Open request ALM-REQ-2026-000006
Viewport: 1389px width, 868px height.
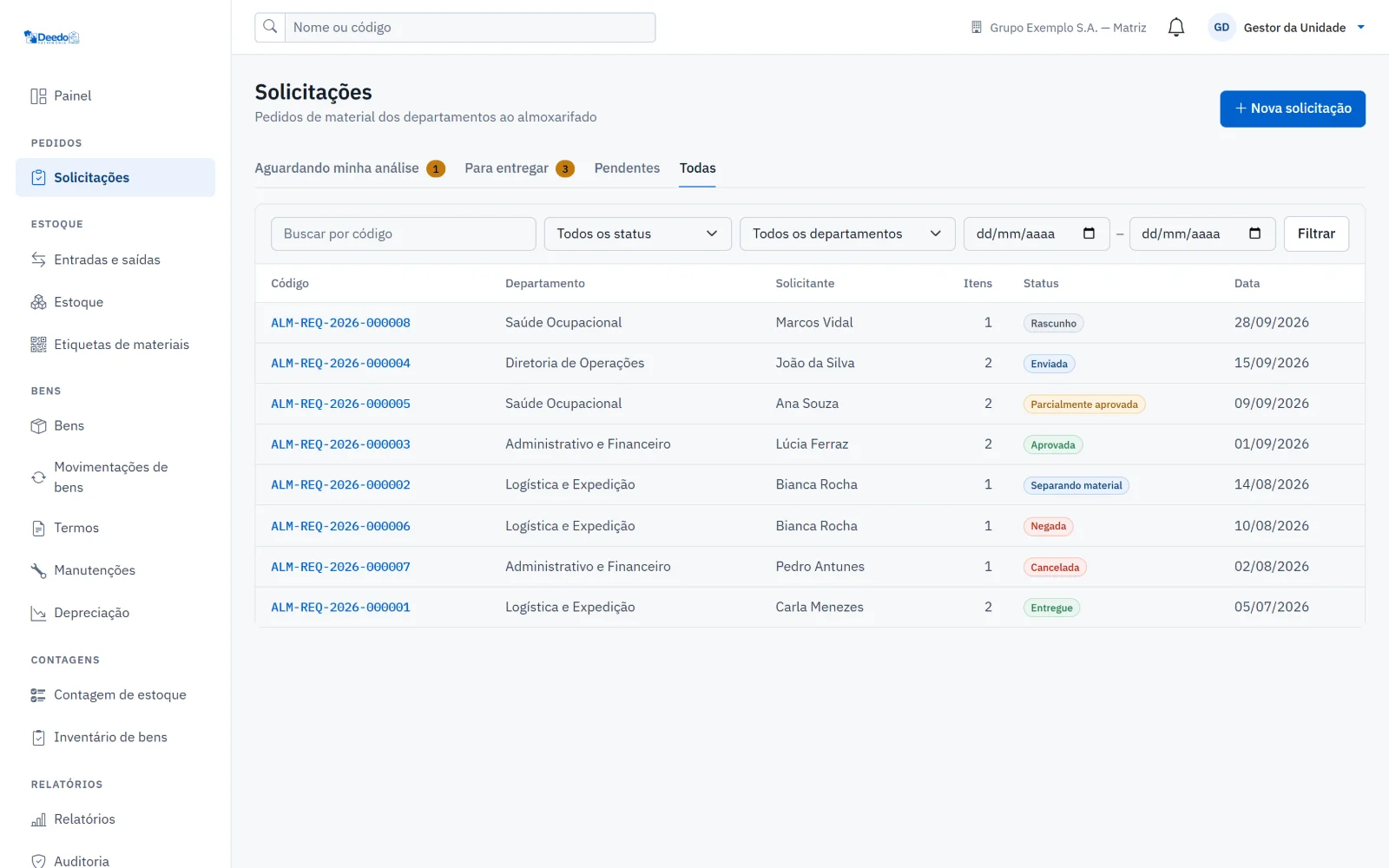pyautogui.click(x=340, y=526)
